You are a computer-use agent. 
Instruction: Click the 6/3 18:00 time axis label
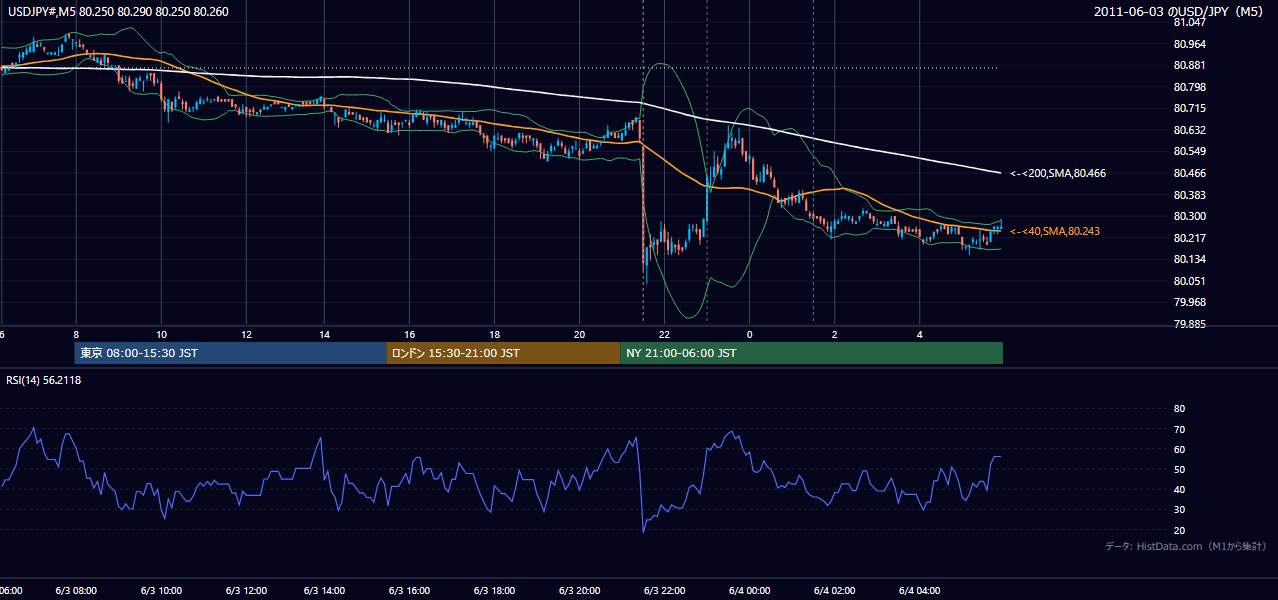[494, 590]
